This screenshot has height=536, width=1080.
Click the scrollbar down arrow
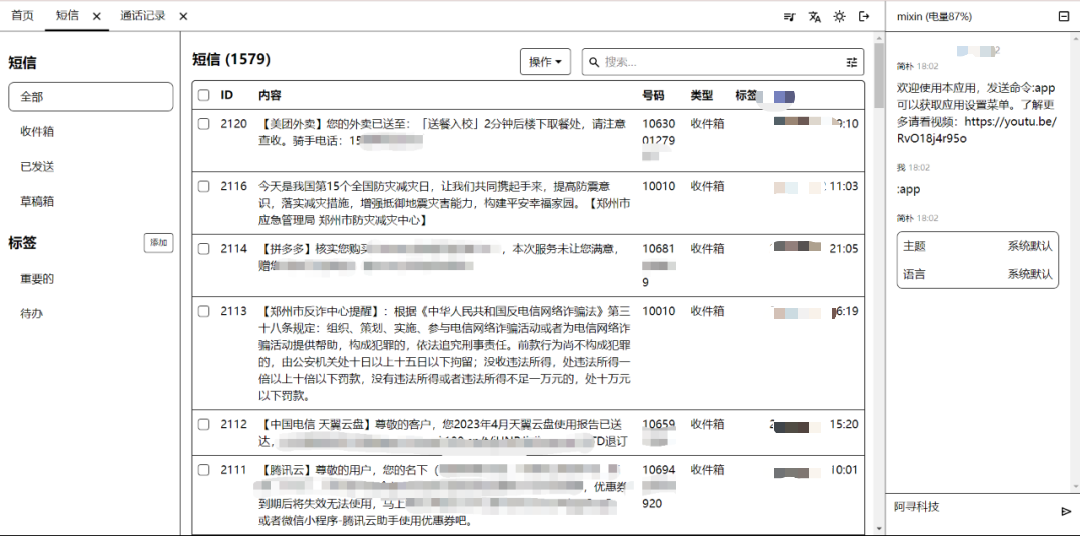click(879, 529)
